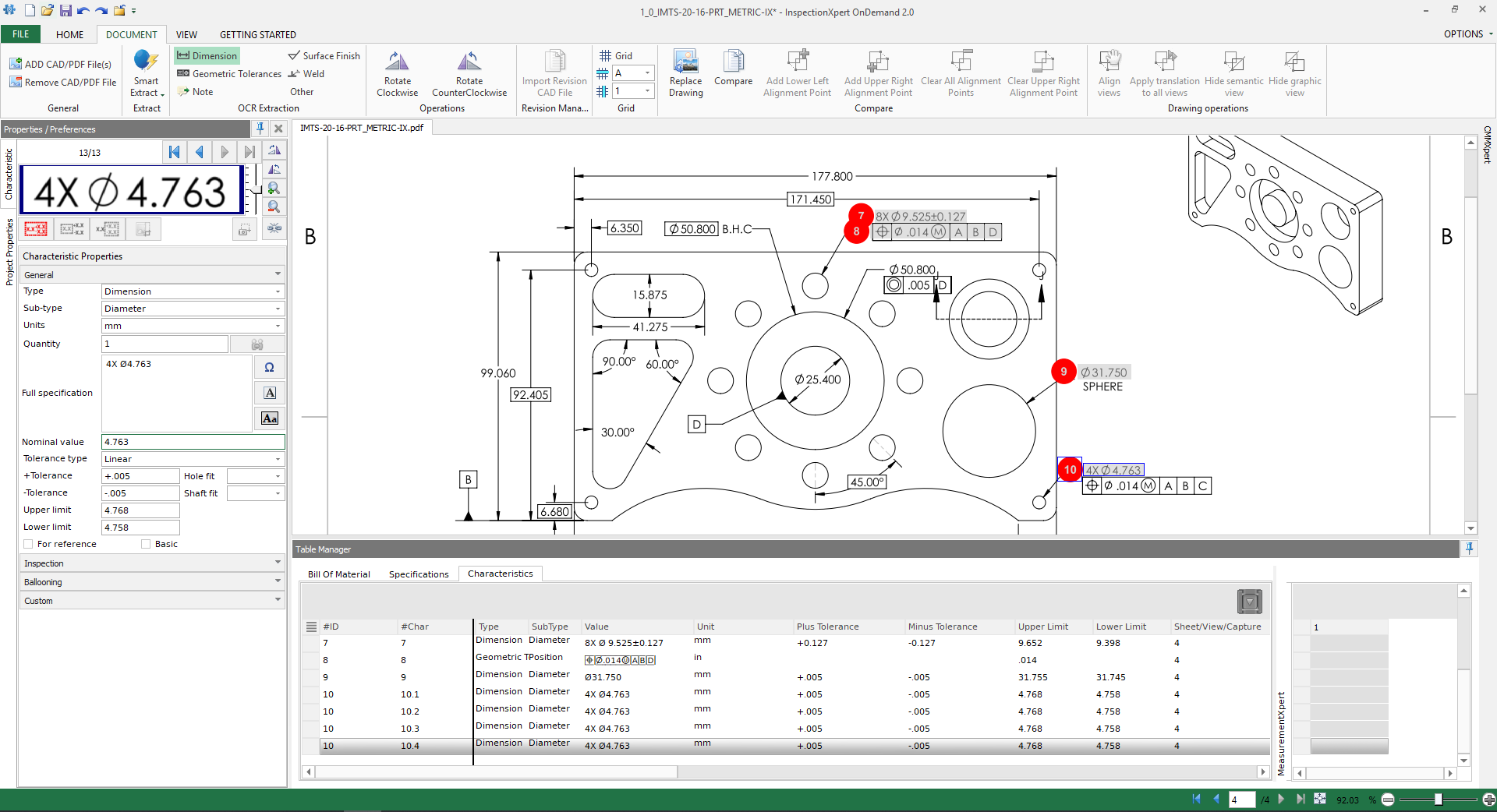Open the Compare drawings tool
Viewport: 1497px width, 812px height.
click(x=732, y=70)
